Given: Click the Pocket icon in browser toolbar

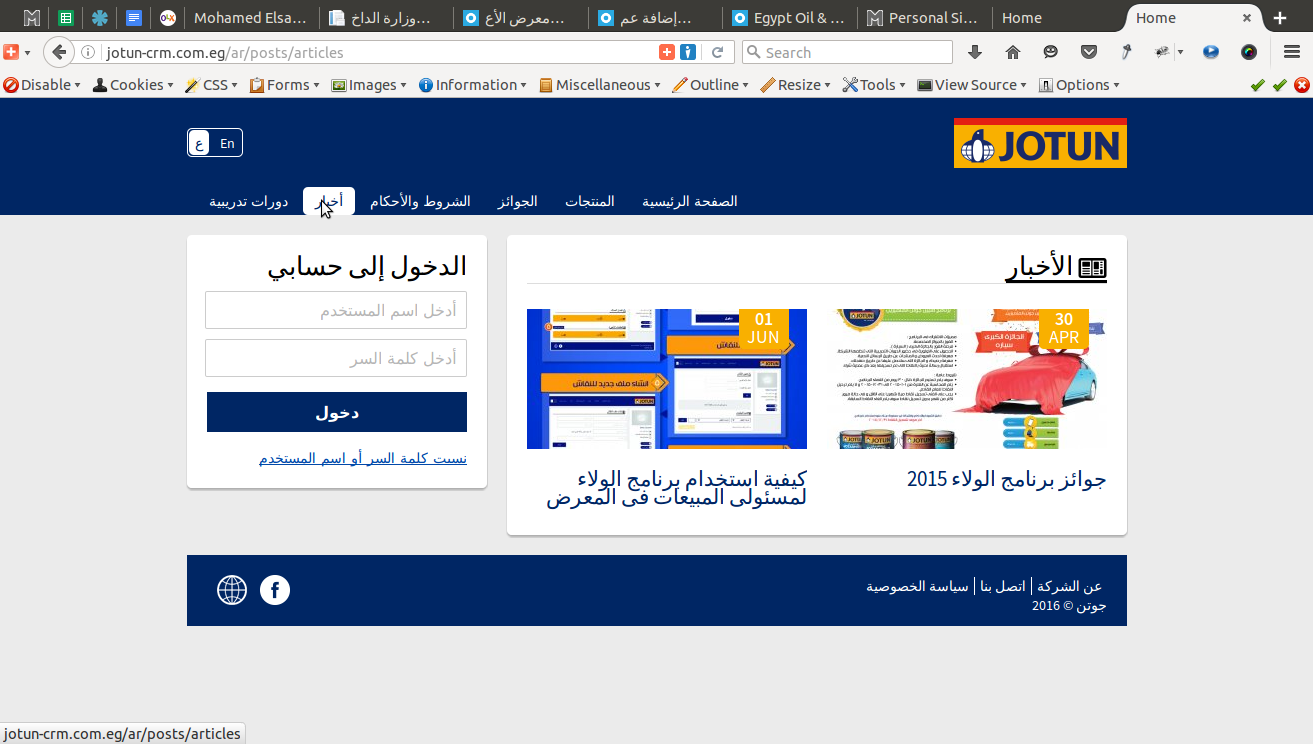Looking at the screenshot, I should (1089, 52).
